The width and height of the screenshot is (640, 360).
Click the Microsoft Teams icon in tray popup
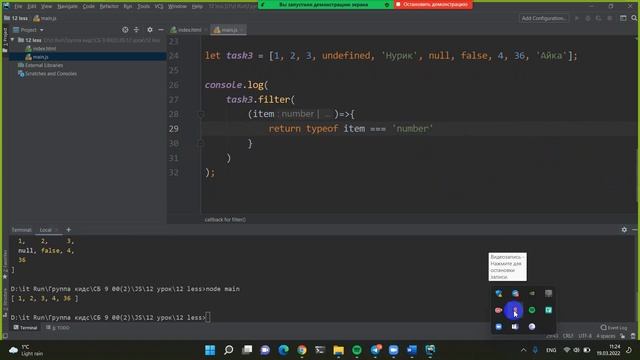pos(515,327)
